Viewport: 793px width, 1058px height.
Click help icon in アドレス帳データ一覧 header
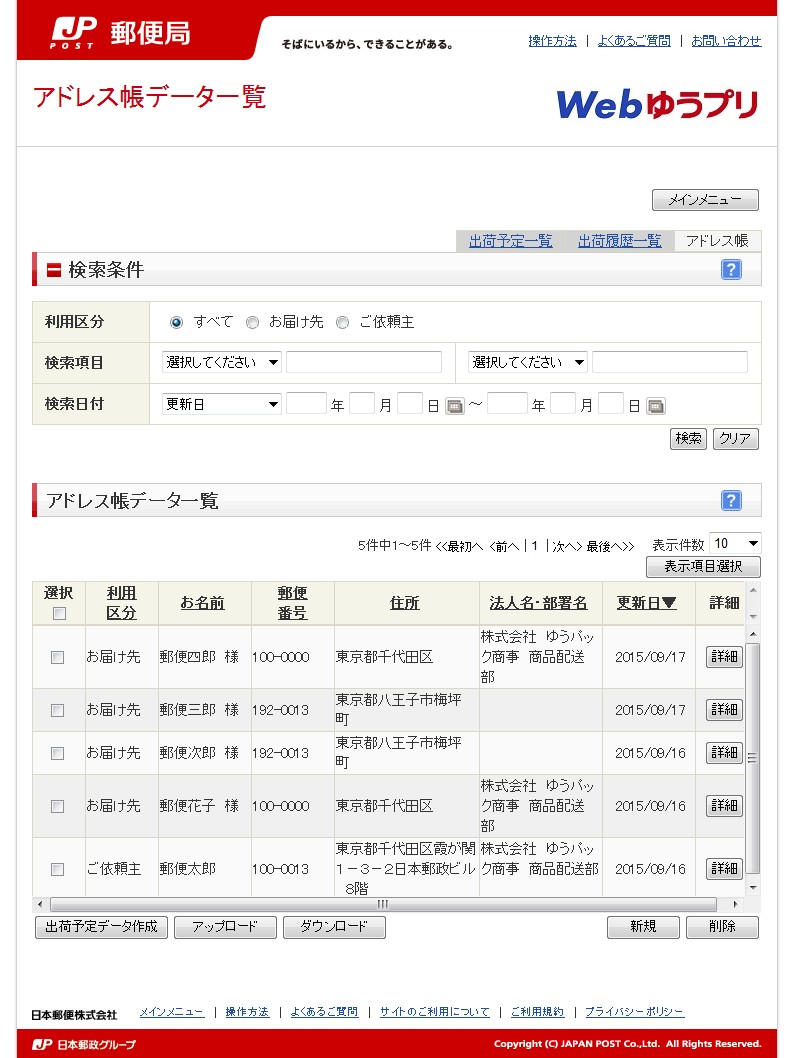coord(731,500)
